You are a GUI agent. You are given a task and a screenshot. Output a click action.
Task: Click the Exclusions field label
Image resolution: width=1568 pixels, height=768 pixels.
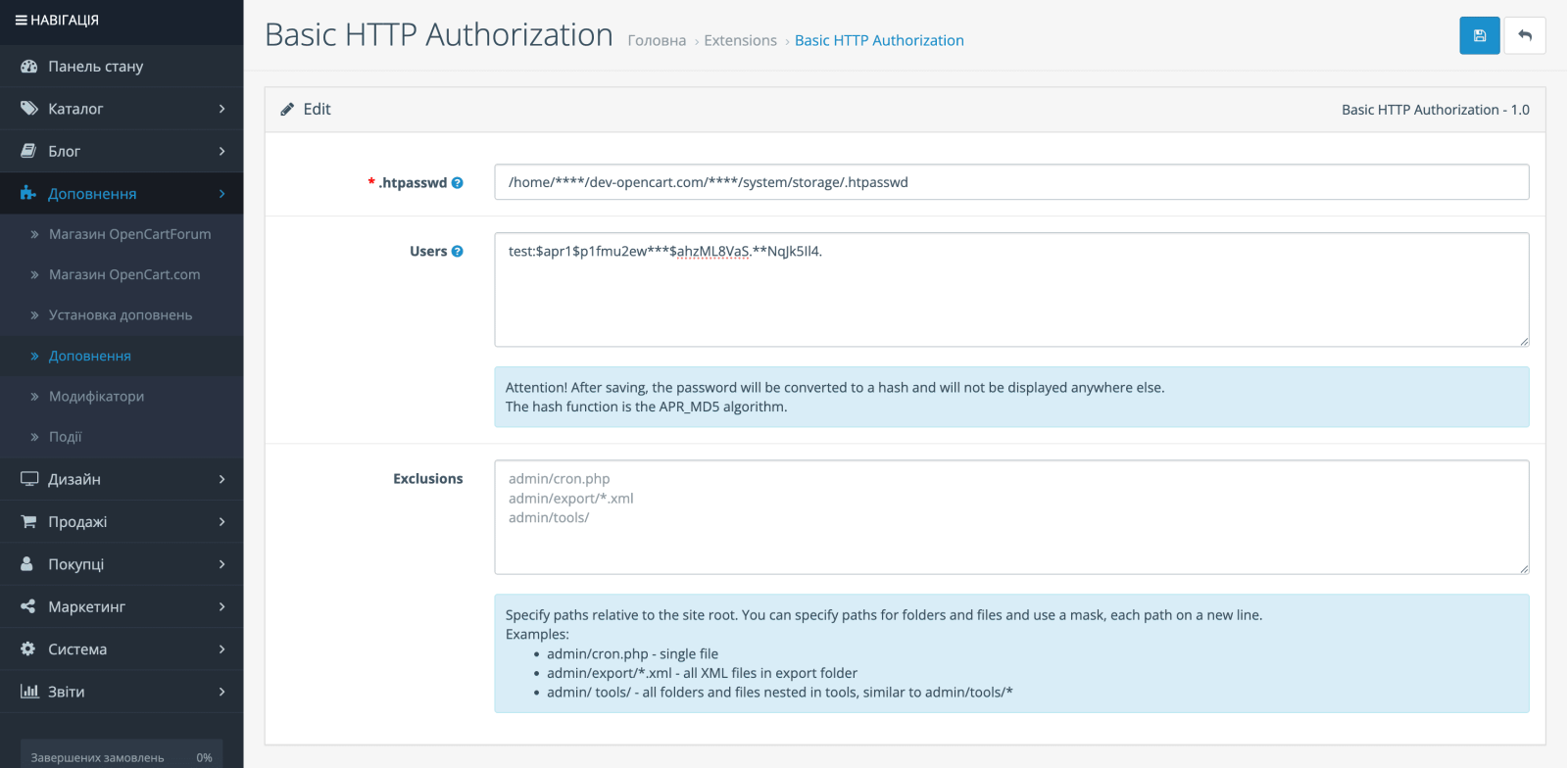428,479
